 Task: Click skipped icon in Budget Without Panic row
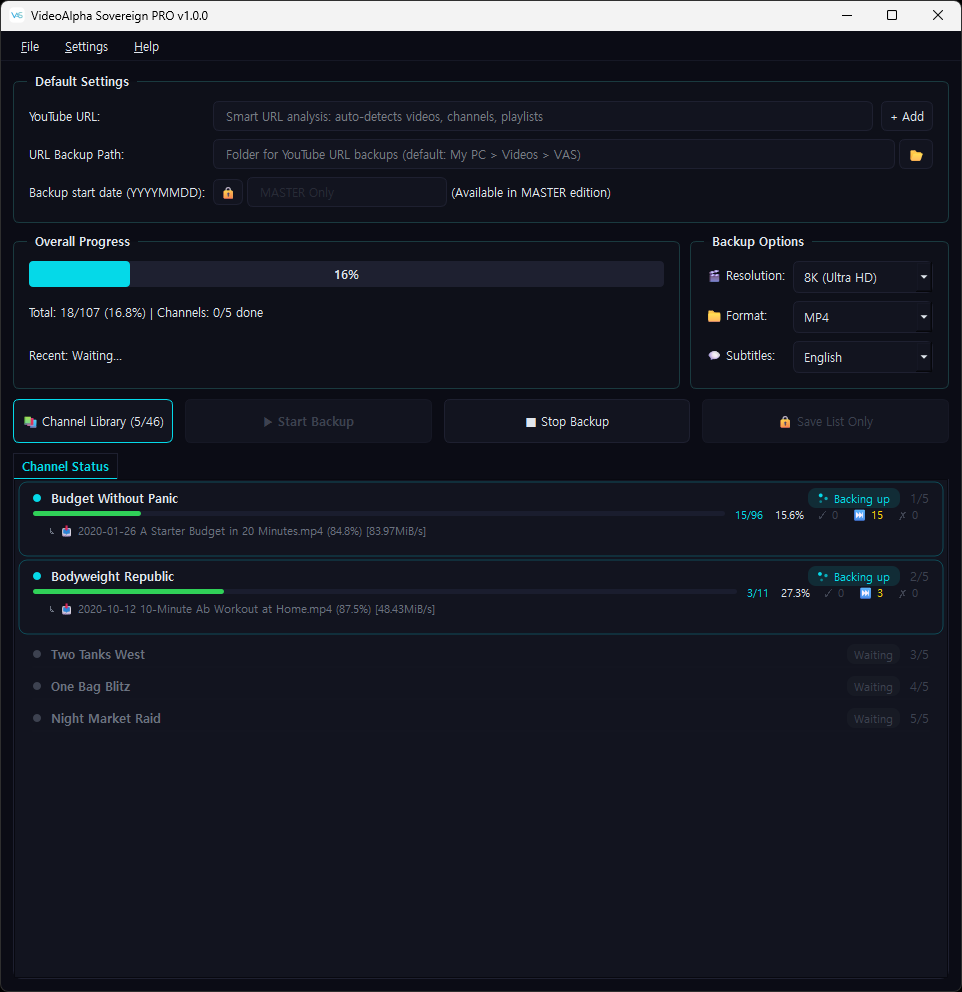(859, 515)
